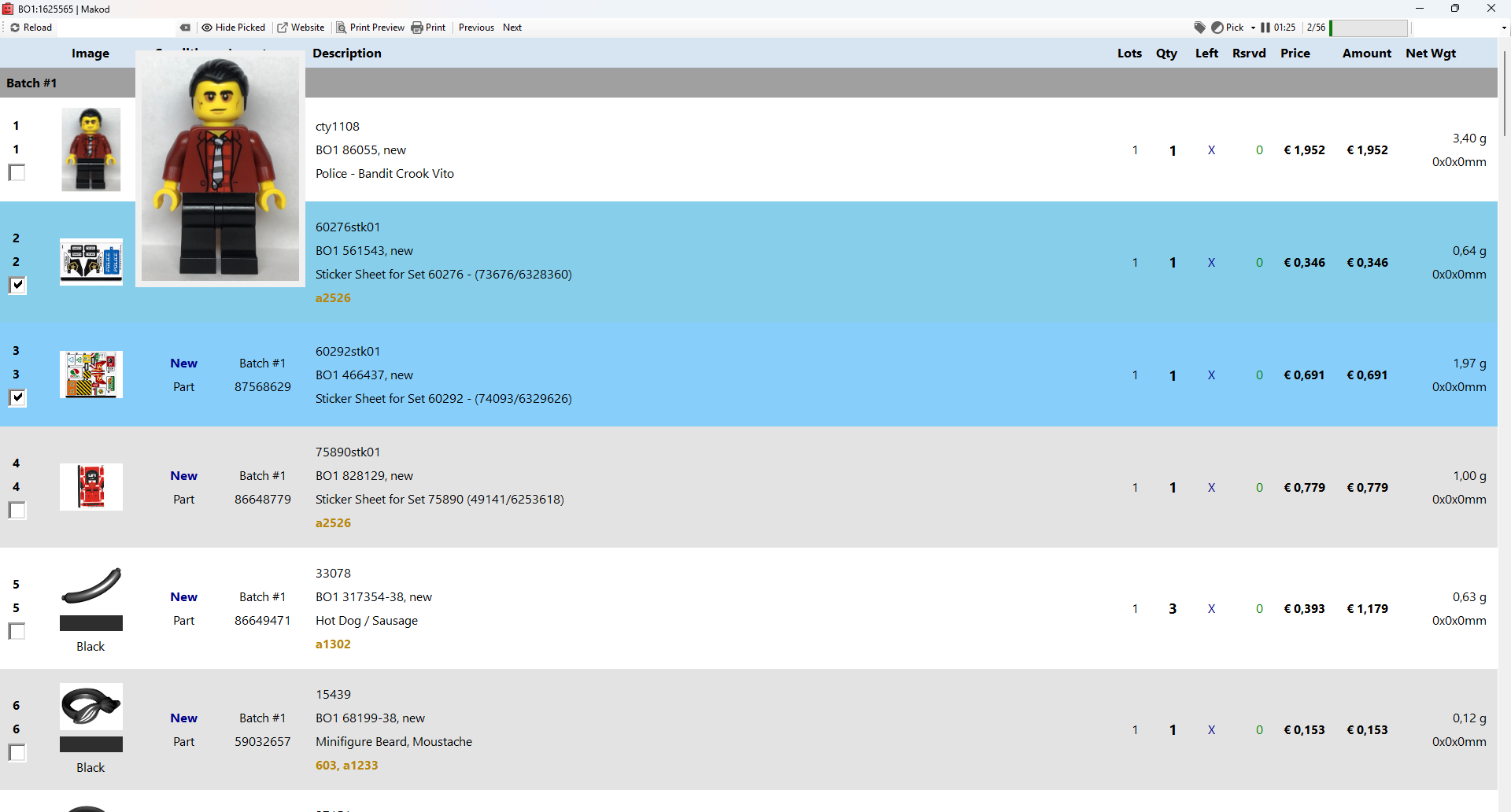Open the Website link button
Image resolution: width=1511 pixels, height=812 pixels.
pyautogui.click(x=301, y=28)
